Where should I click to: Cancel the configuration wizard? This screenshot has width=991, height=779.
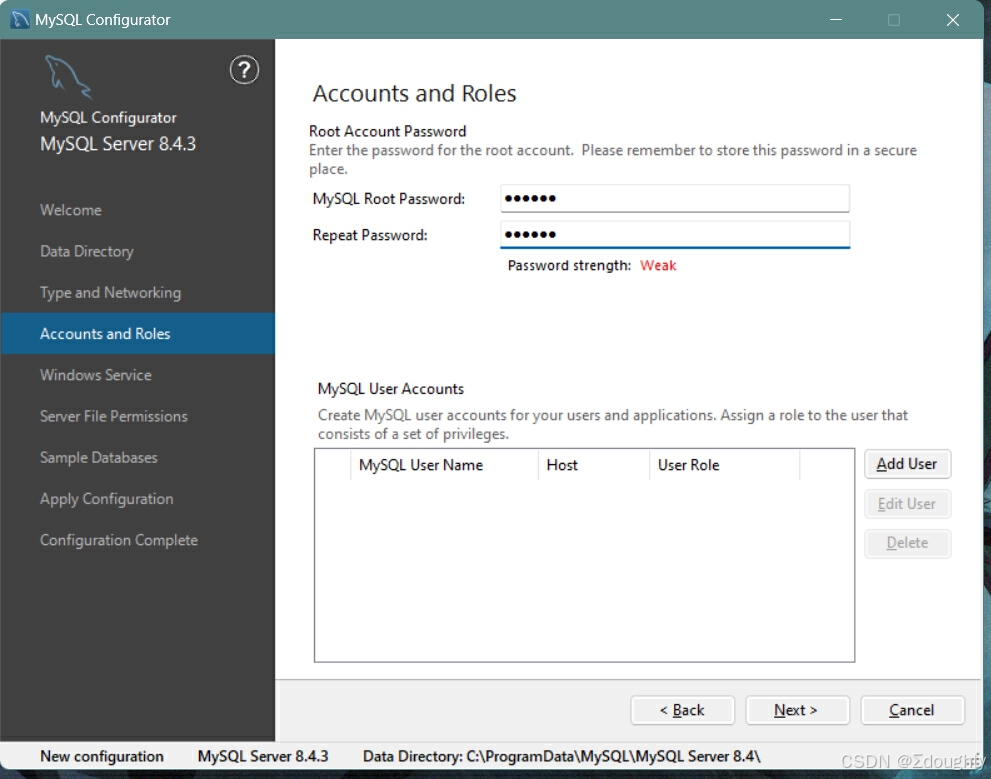click(x=912, y=710)
